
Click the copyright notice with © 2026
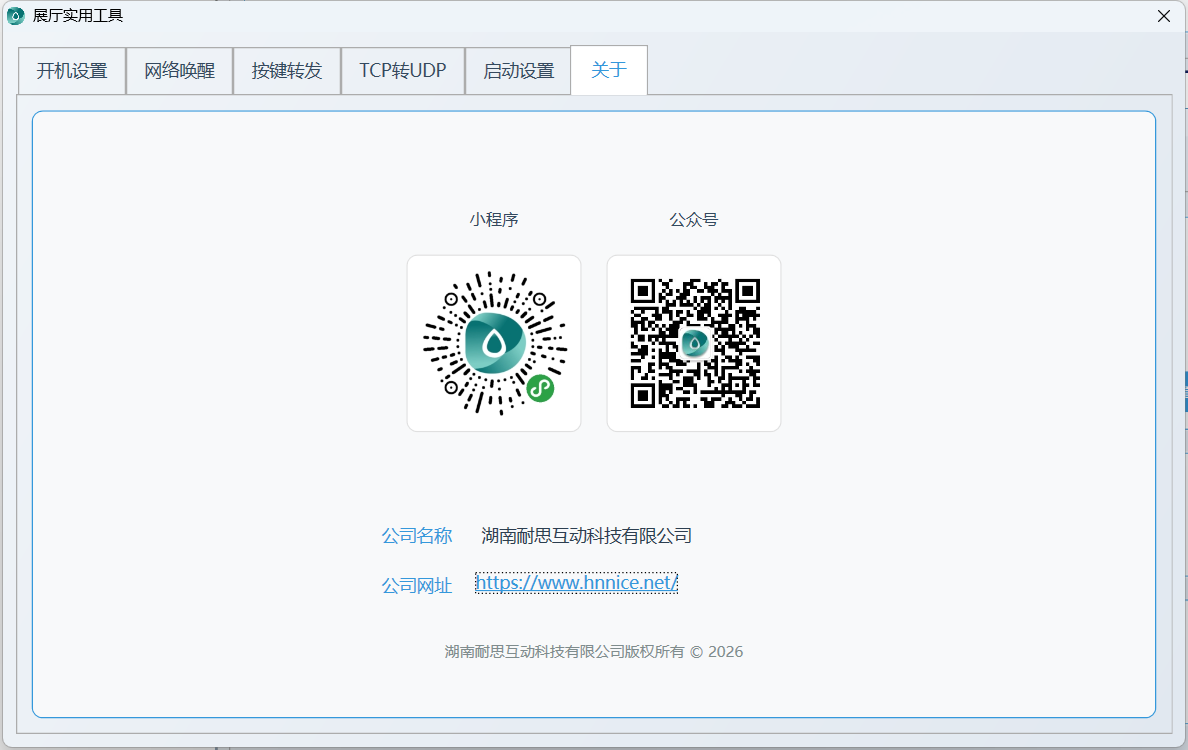click(x=594, y=652)
